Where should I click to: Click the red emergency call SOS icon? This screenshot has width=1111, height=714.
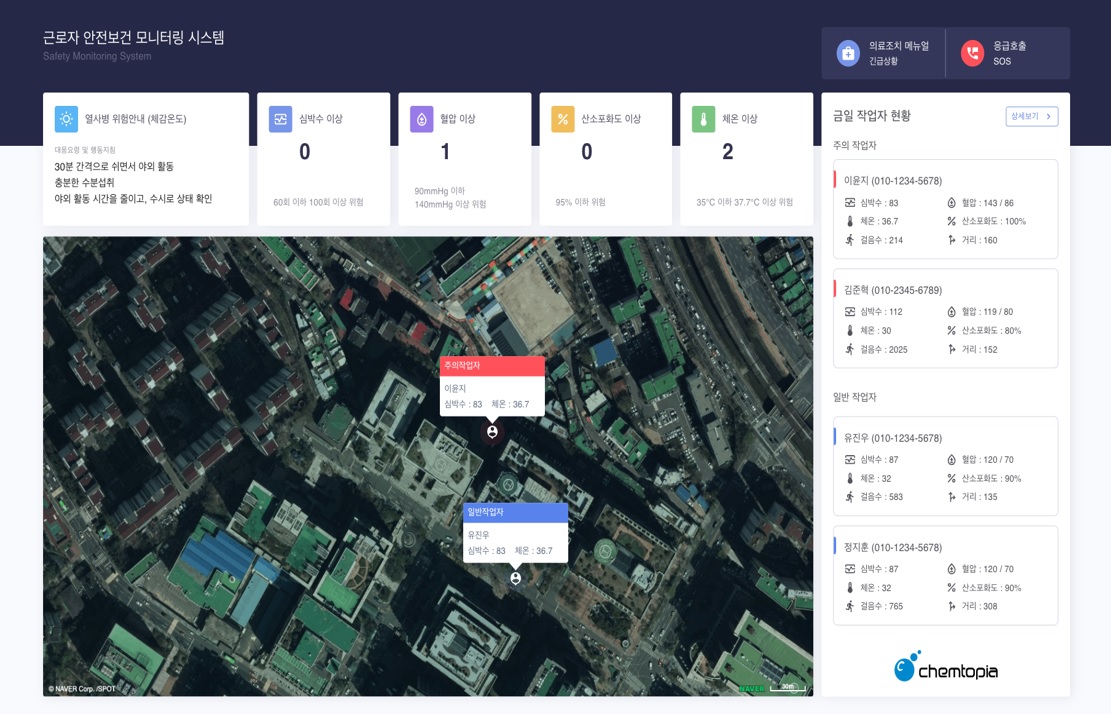point(972,53)
